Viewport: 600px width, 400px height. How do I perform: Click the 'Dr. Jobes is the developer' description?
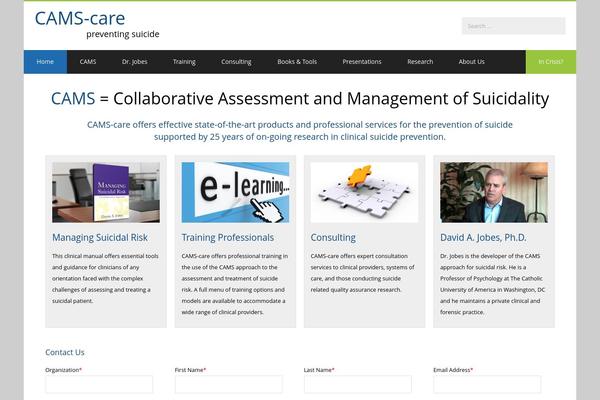point(492,284)
